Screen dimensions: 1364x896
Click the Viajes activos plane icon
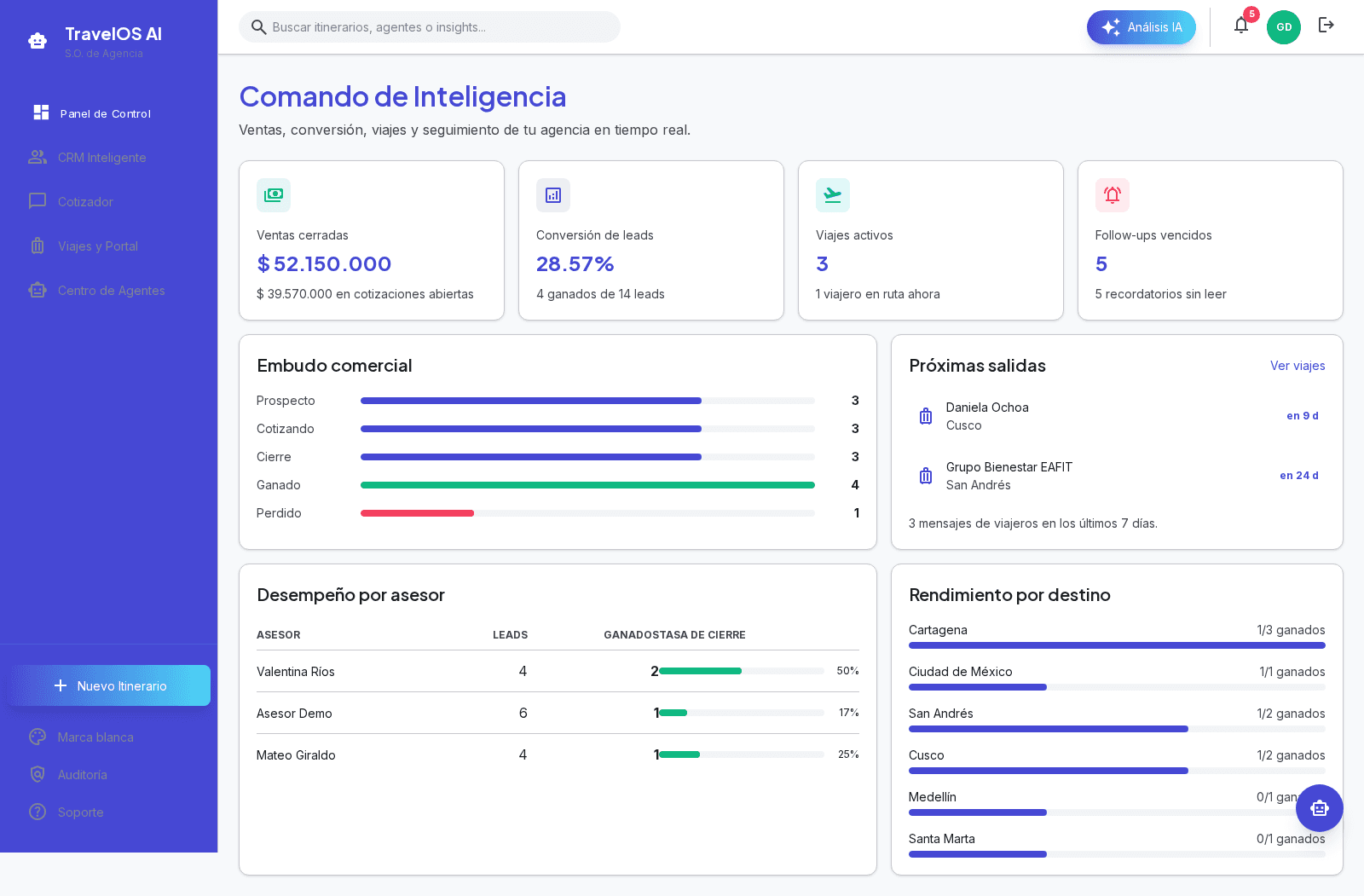click(833, 195)
